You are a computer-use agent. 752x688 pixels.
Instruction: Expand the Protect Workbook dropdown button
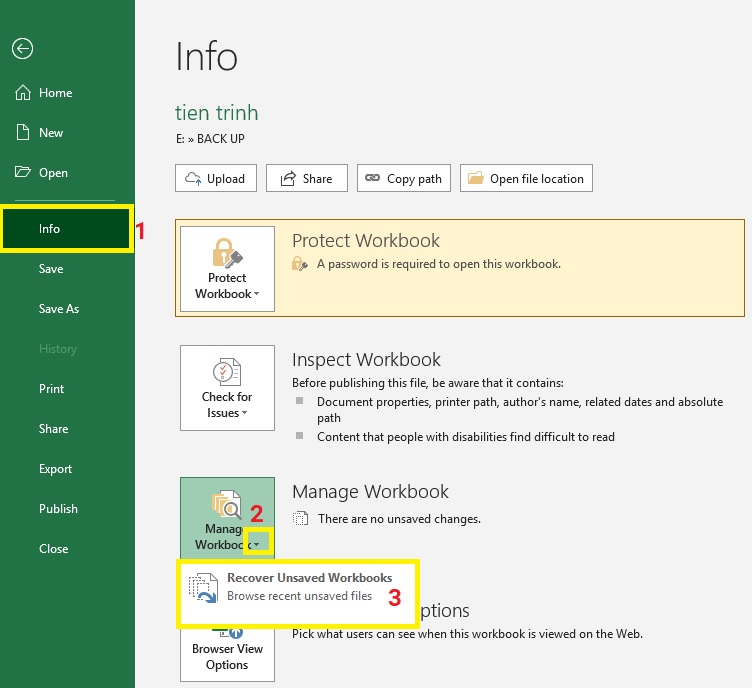pyautogui.click(x=227, y=269)
